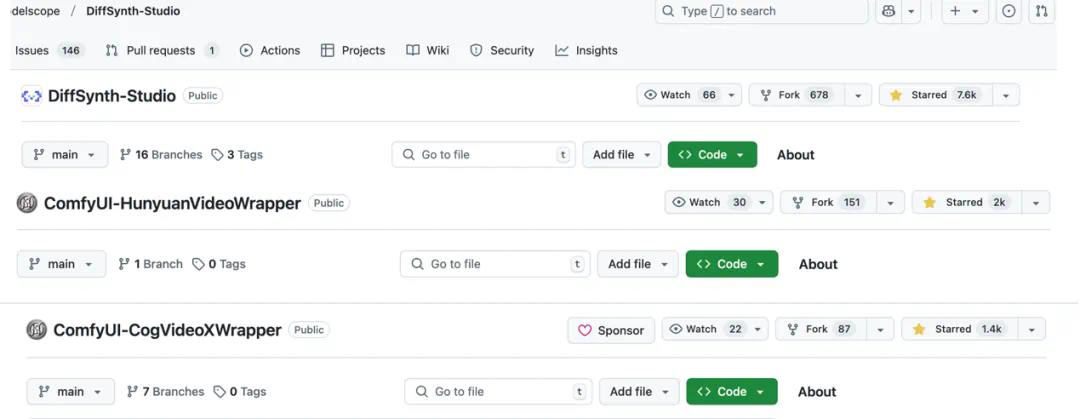Click the issues circle icon in header
Screen dimensions: 1080x419
[1009, 11]
